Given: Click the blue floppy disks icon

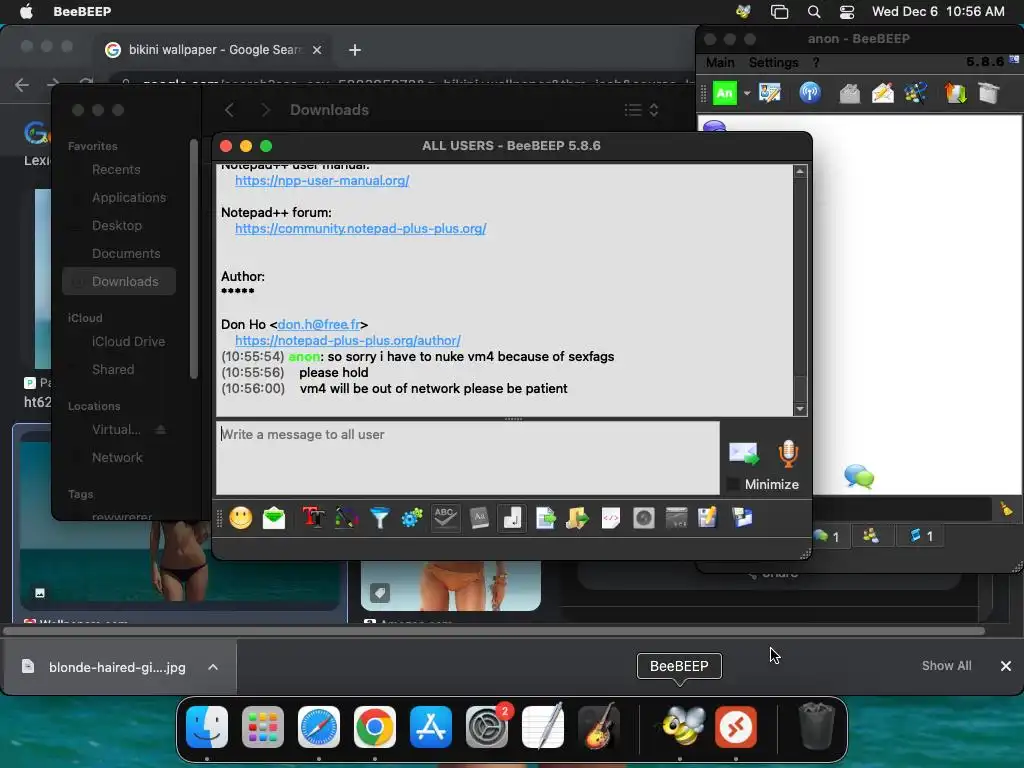Looking at the screenshot, I should pos(742,519).
